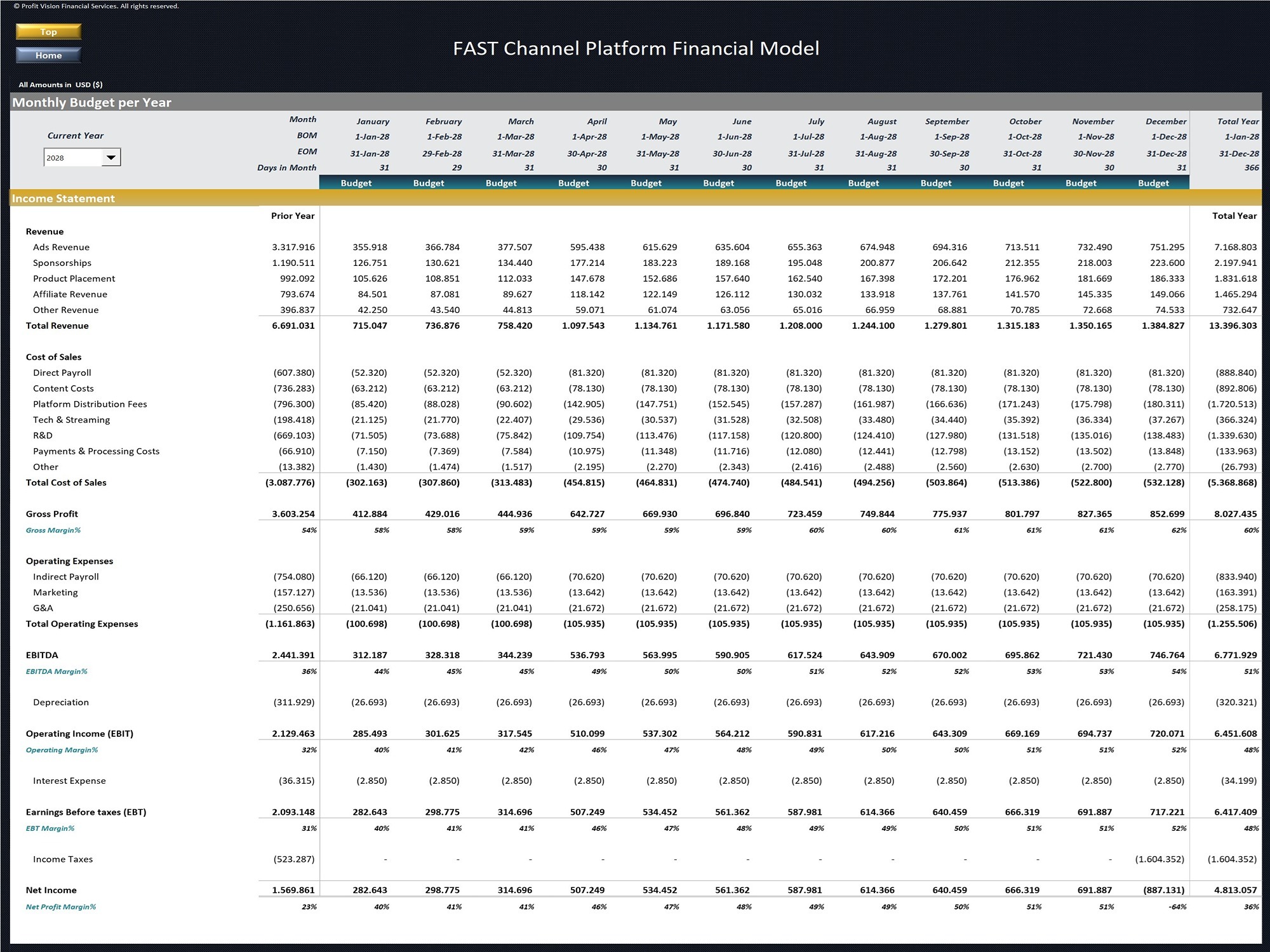Screen dimensions: 1270x952
Task: Click the Top navigation button
Action: point(48,31)
